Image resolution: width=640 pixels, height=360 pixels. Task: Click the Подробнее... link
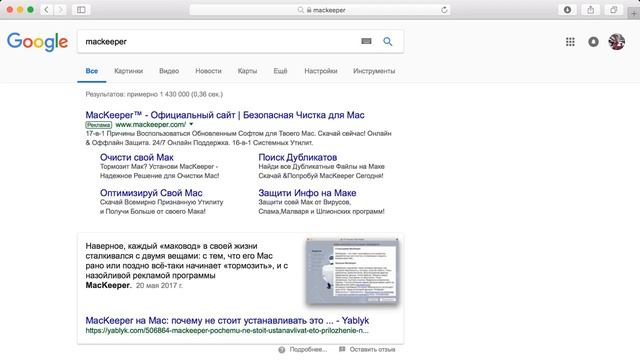click(x=308, y=350)
